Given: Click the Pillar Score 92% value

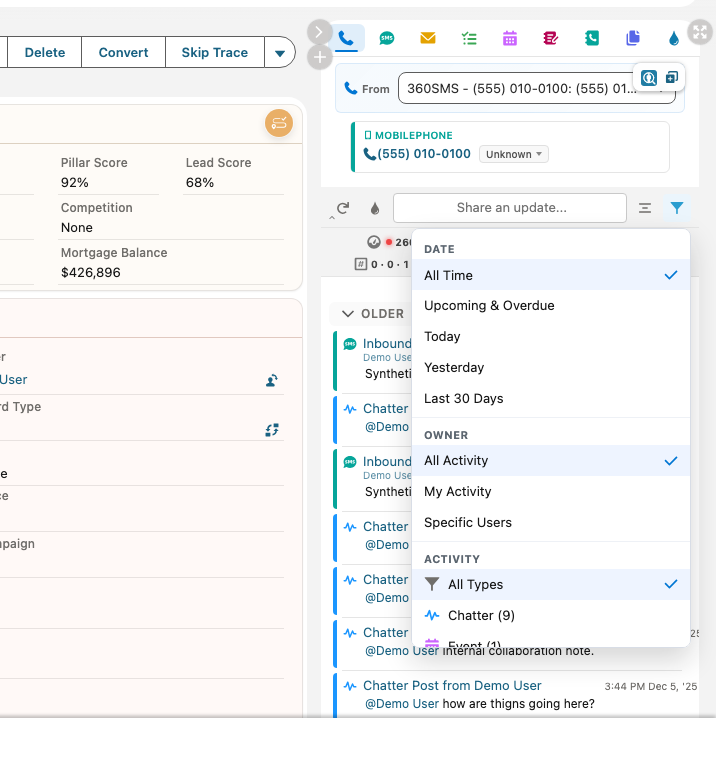Looking at the screenshot, I should [74, 183].
